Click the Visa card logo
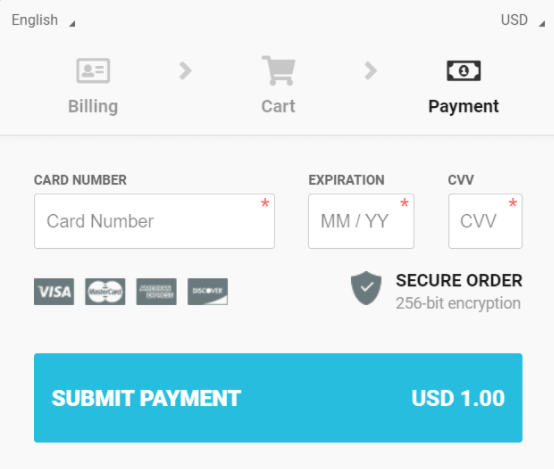Image resolution: width=554 pixels, height=469 pixels. (x=54, y=292)
